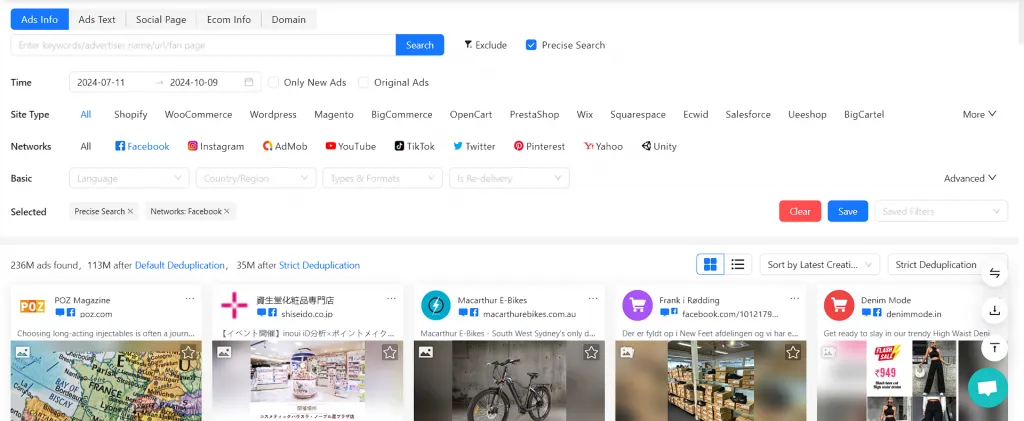Click the calendar icon in date range
Viewport: 1024px width, 421px height.
click(x=248, y=82)
